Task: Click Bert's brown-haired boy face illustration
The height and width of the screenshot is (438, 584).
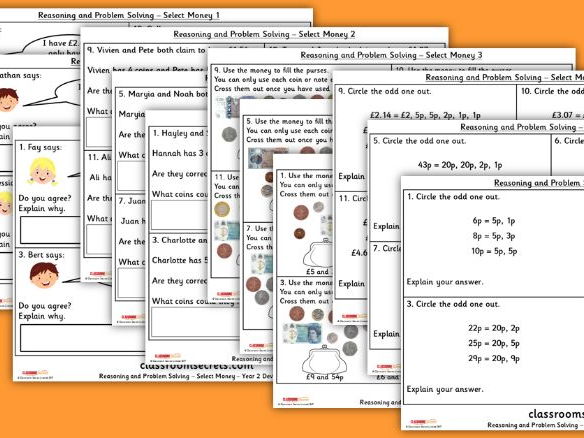Action: (x=44, y=275)
